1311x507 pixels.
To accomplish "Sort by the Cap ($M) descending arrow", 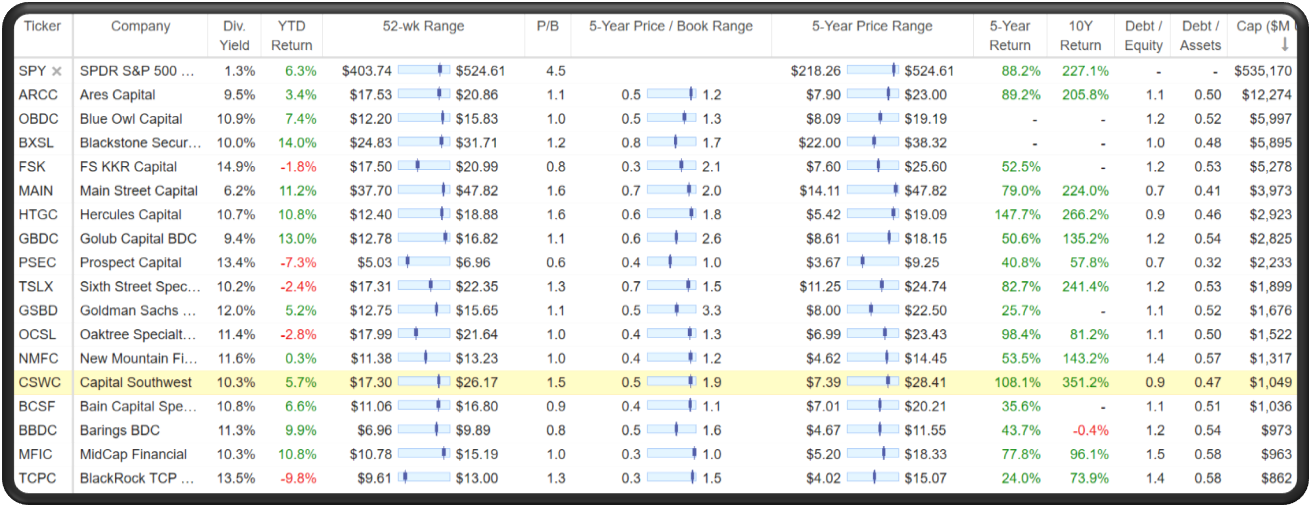I will click(1283, 45).
